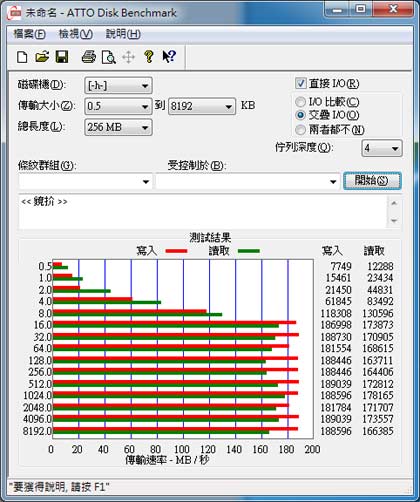Click description box scroll down arrow

pos(394,220)
